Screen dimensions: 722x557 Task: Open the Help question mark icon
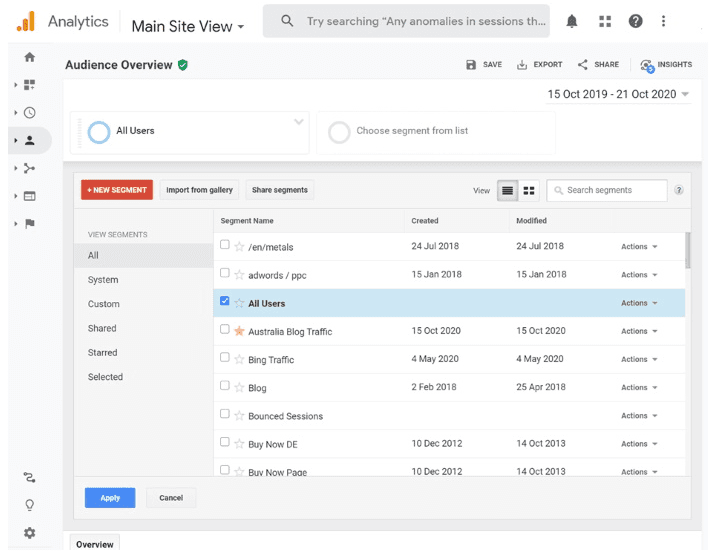(635, 21)
